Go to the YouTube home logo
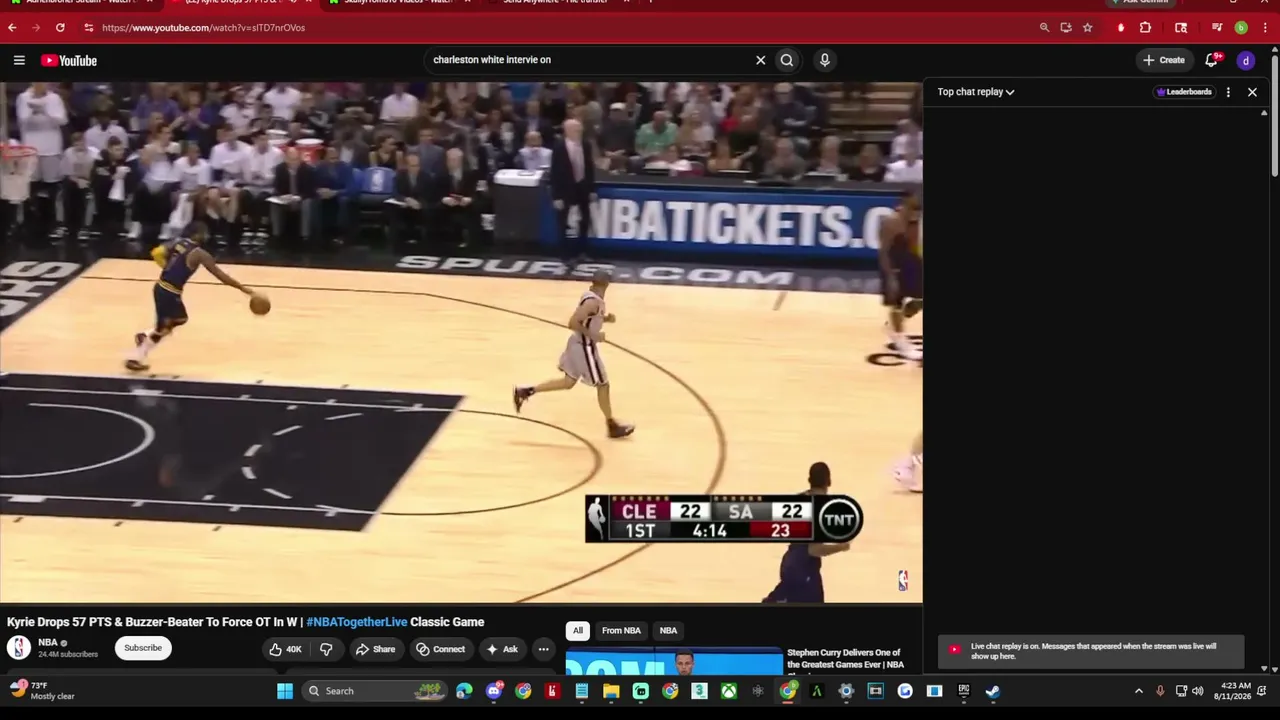1280x720 pixels. click(x=69, y=60)
